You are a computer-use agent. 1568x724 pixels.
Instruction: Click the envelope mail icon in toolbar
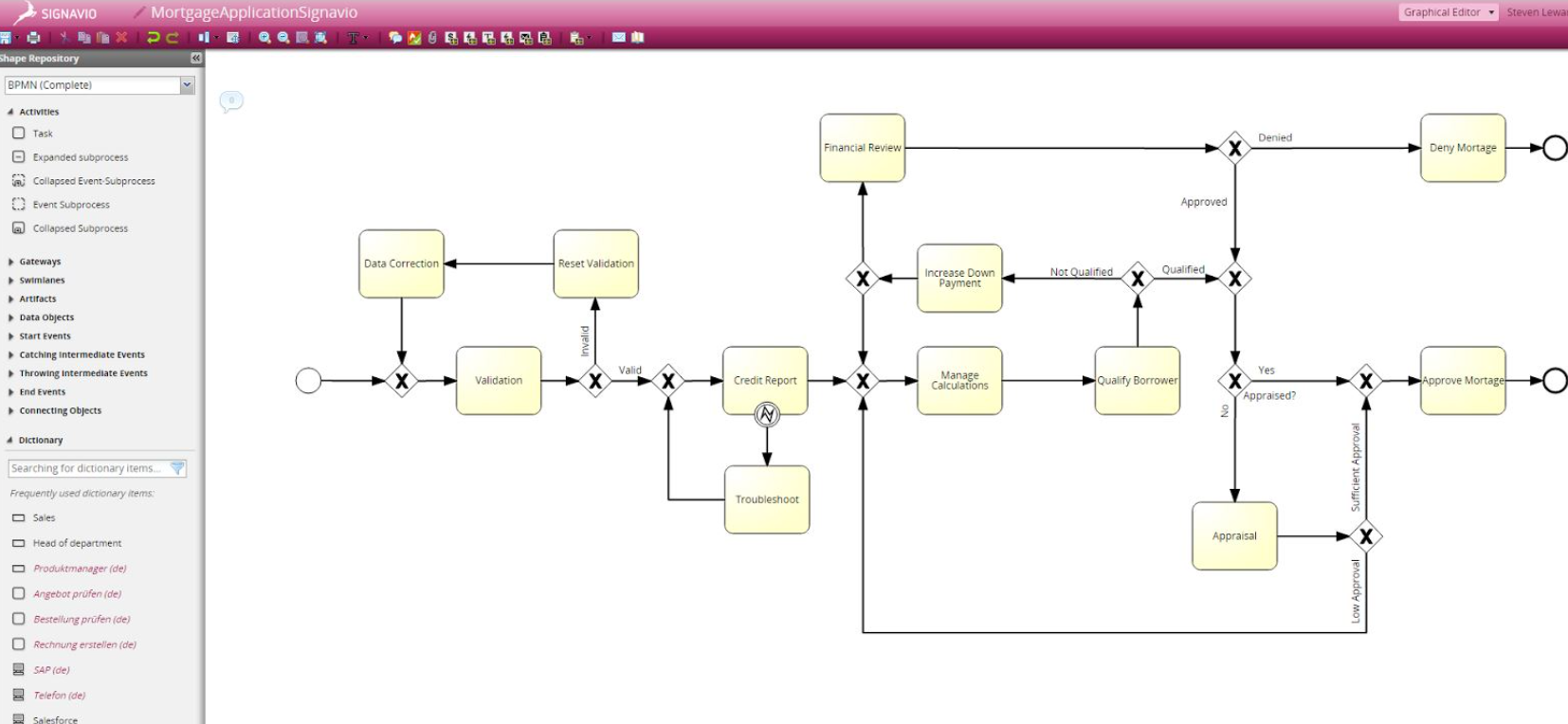click(619, 38)
